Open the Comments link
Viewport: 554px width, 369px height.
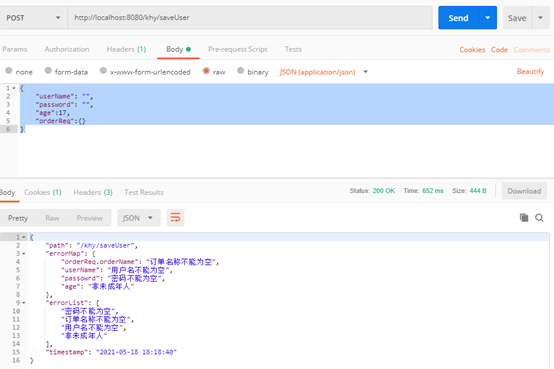click(531, 50)
